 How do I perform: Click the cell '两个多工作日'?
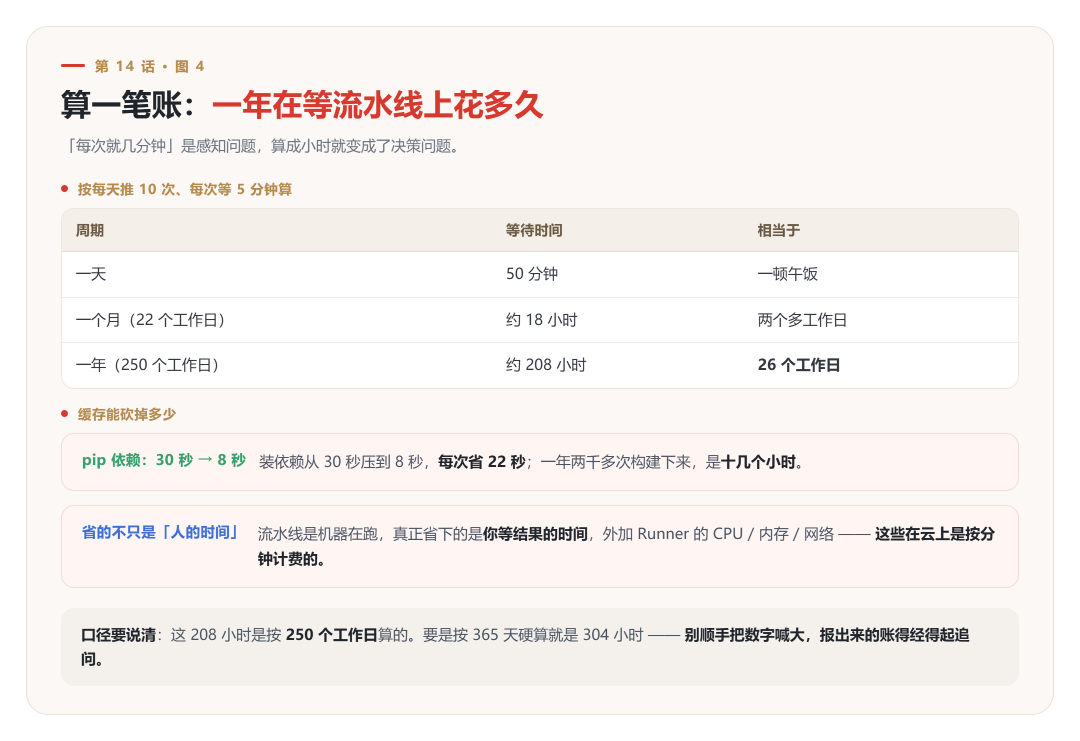tap(802, 320)
